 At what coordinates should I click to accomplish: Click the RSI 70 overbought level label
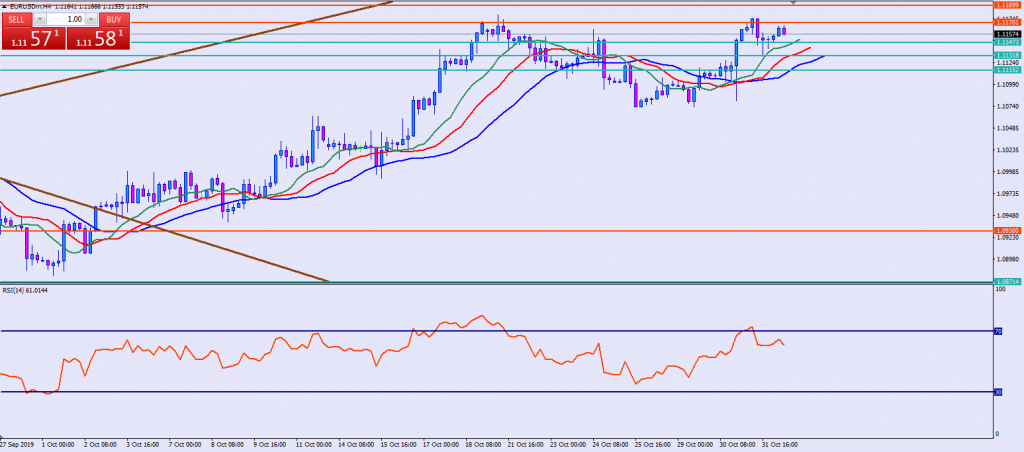coord(1000,331)
